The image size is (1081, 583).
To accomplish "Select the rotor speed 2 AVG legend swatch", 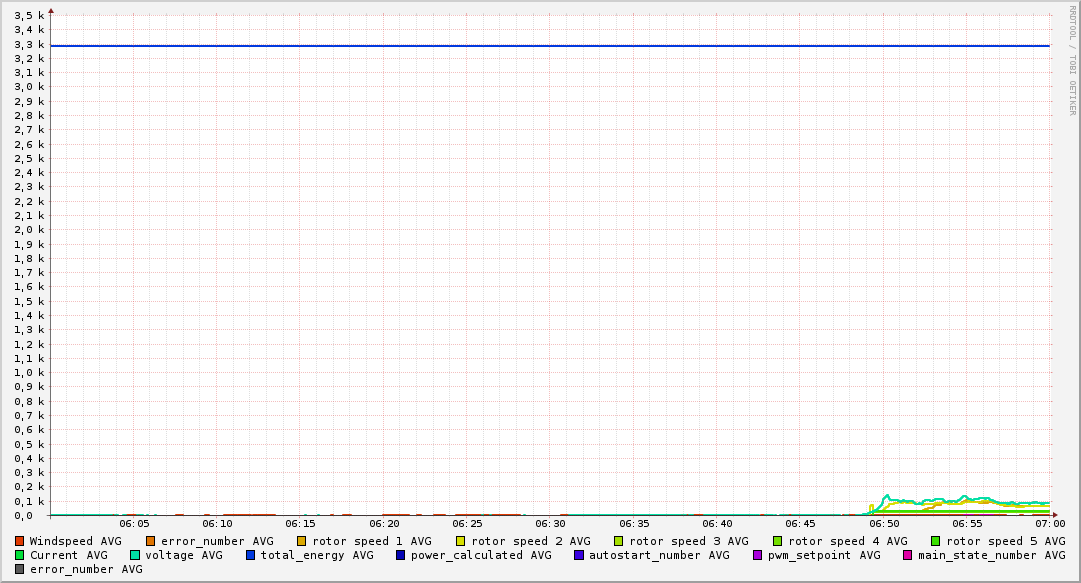I will [x=460, y=541].
